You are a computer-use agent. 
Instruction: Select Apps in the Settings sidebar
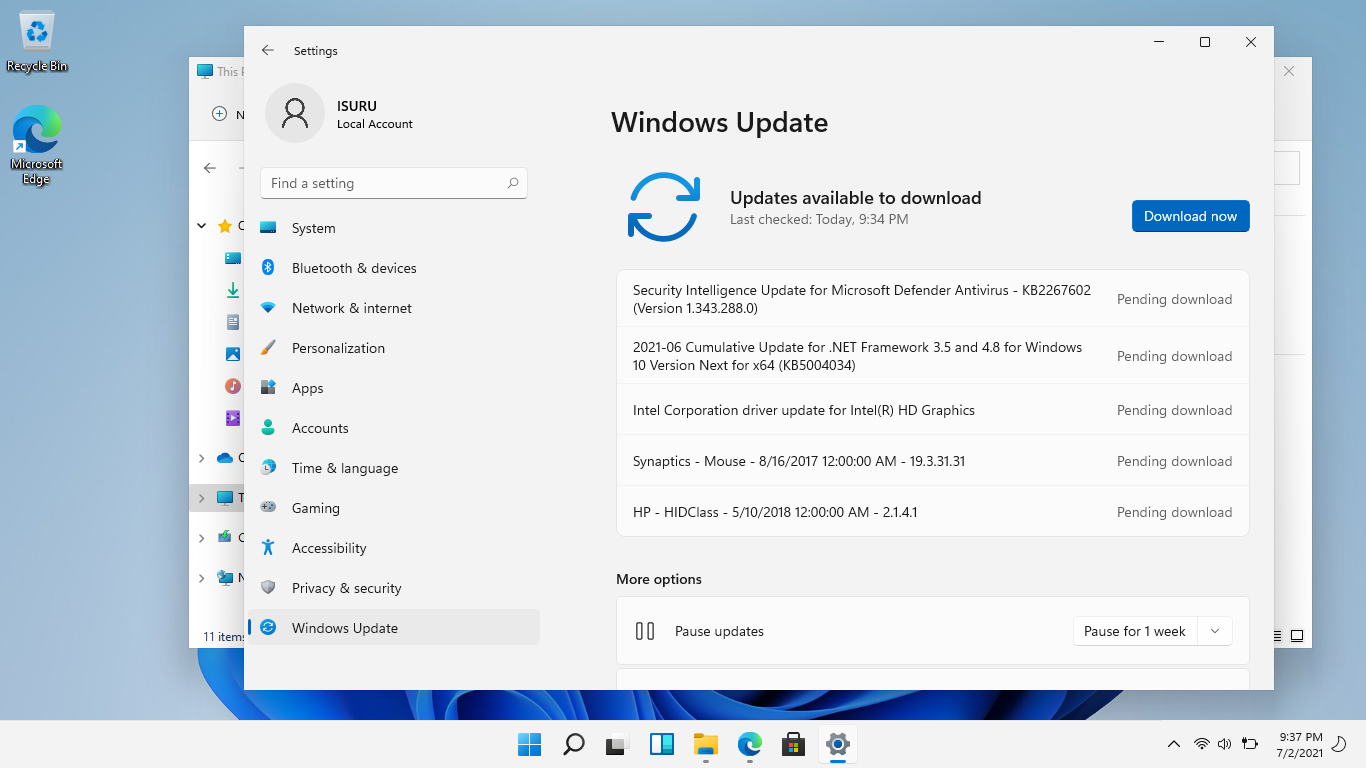pos(393,388)
